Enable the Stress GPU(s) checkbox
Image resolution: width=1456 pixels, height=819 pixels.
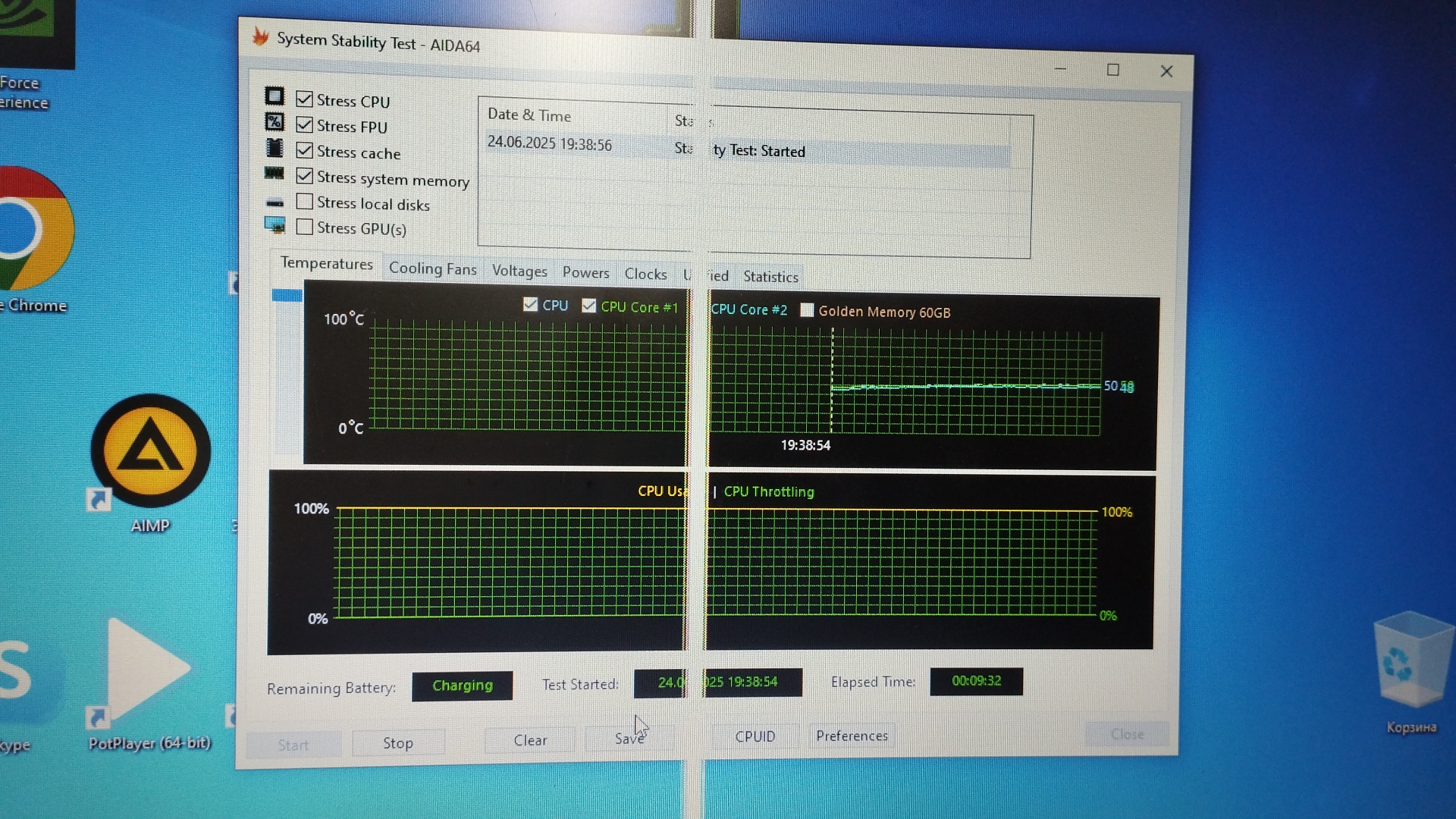(305, 227)
